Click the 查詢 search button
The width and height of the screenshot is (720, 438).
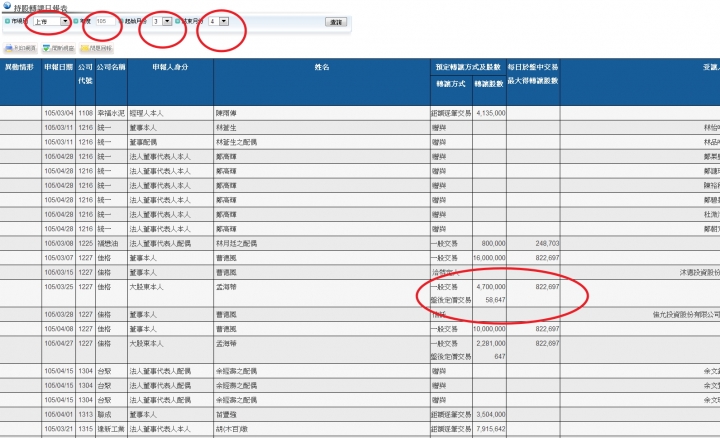coord(336,22)
